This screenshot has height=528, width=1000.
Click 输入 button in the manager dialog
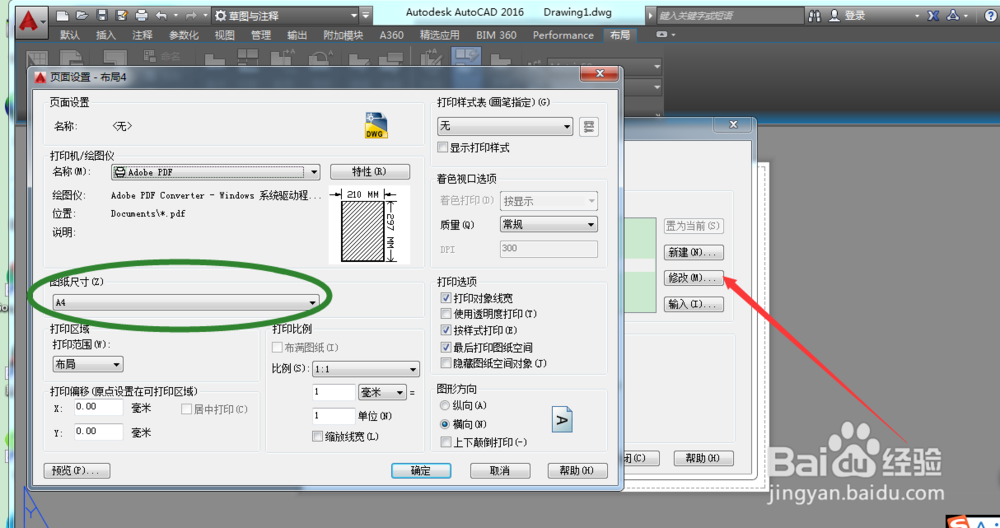(x=693, y=304)
